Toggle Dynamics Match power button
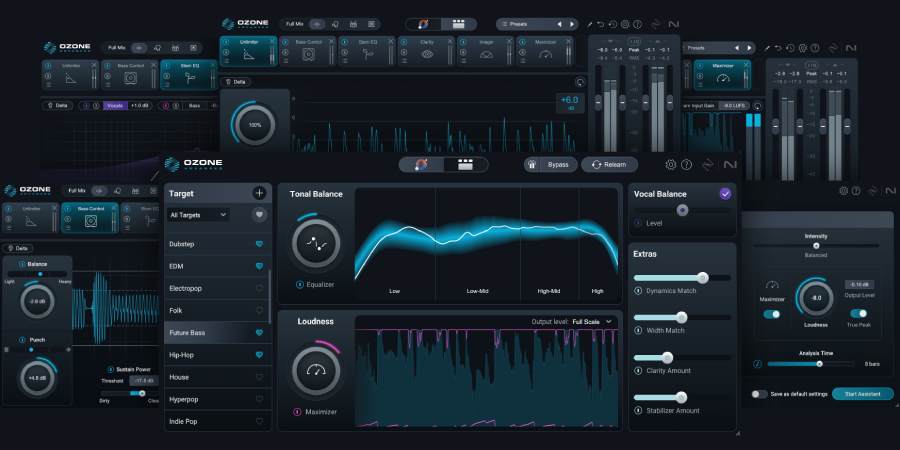 tap(638, 290)
